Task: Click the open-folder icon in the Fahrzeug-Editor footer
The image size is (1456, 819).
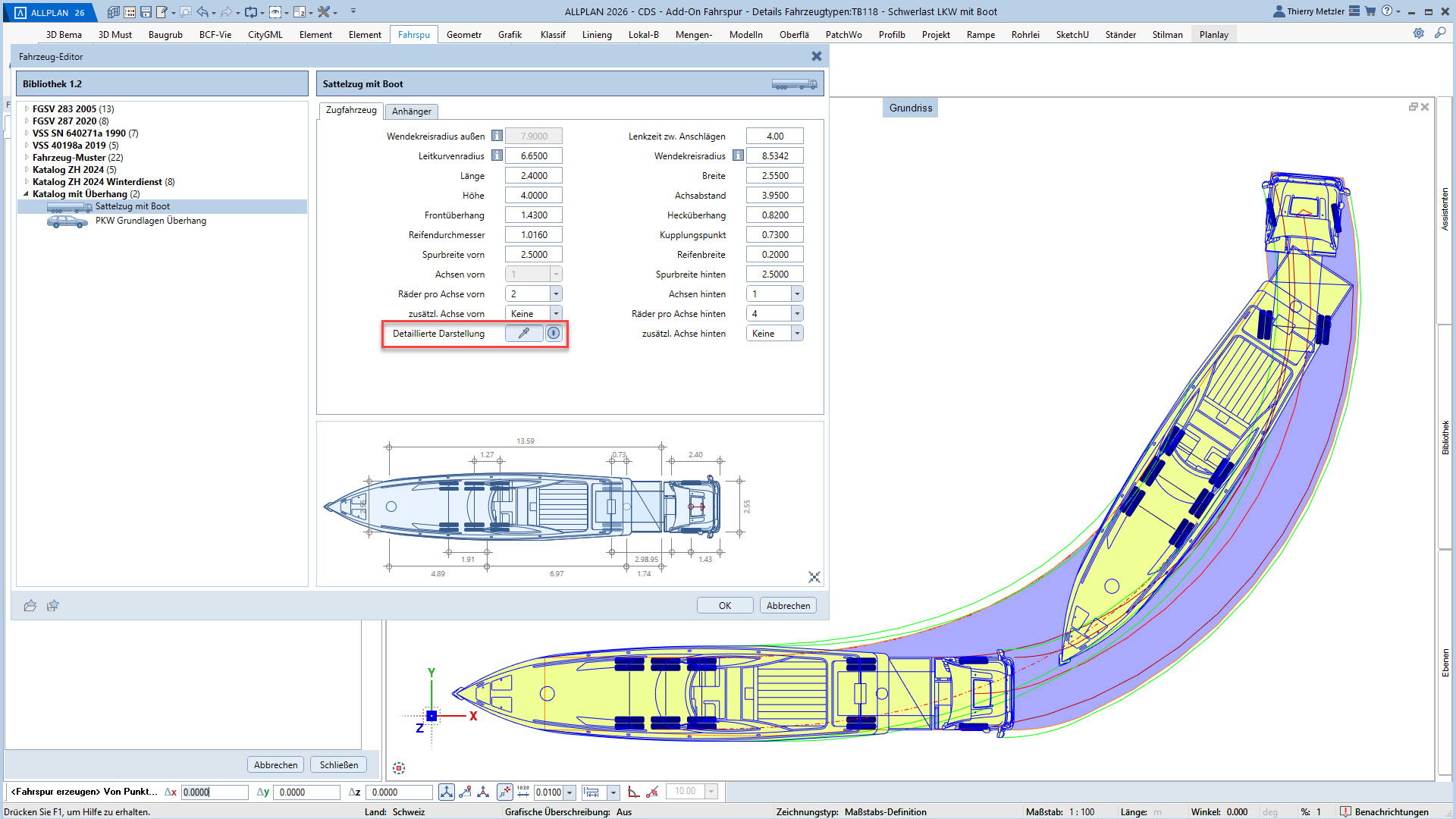Action: [30, 605]
